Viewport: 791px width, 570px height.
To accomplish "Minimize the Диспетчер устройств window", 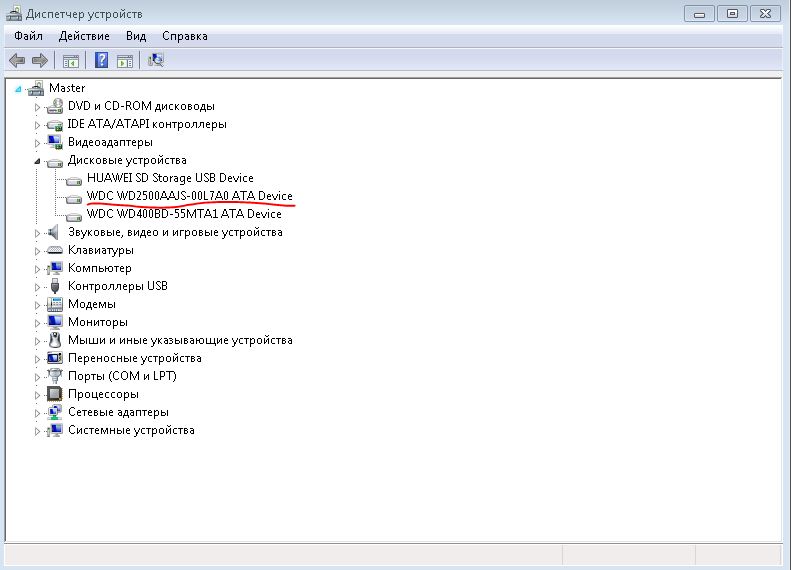I will point(699,14).
